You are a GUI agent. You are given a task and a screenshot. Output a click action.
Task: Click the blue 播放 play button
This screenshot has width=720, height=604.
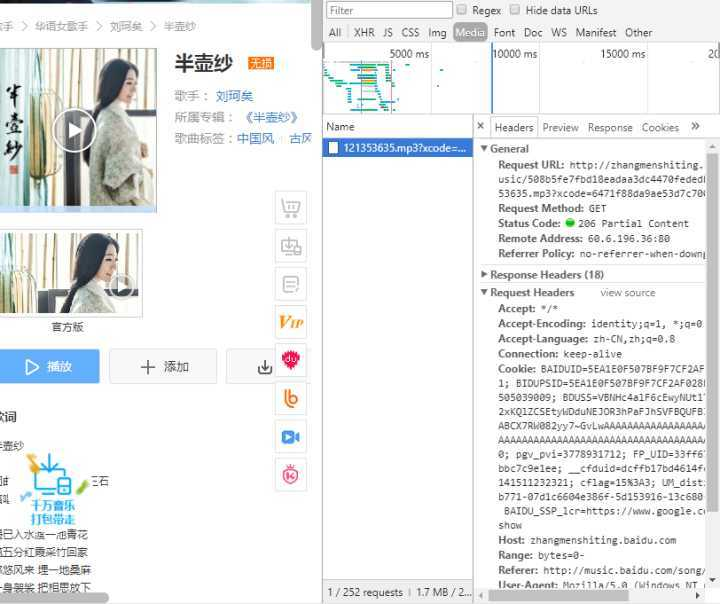49,367
